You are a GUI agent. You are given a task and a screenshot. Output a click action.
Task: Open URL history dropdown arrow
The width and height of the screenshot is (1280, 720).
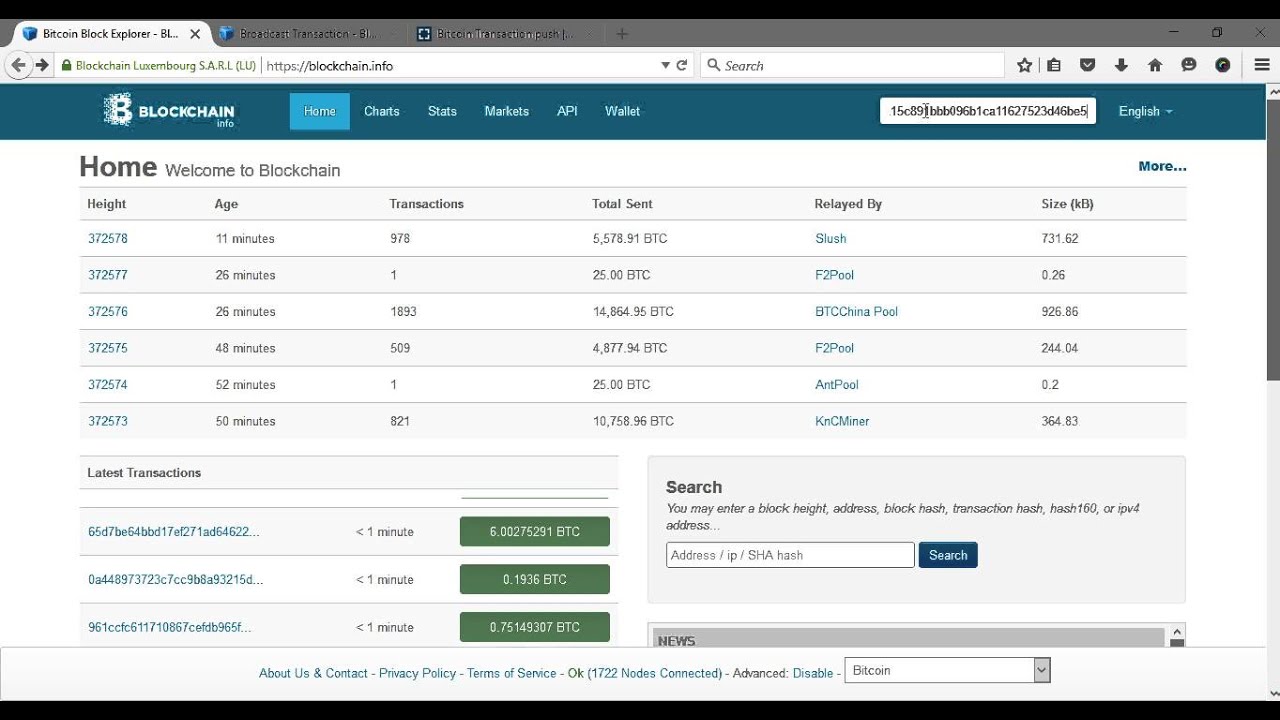coord(665,65)
